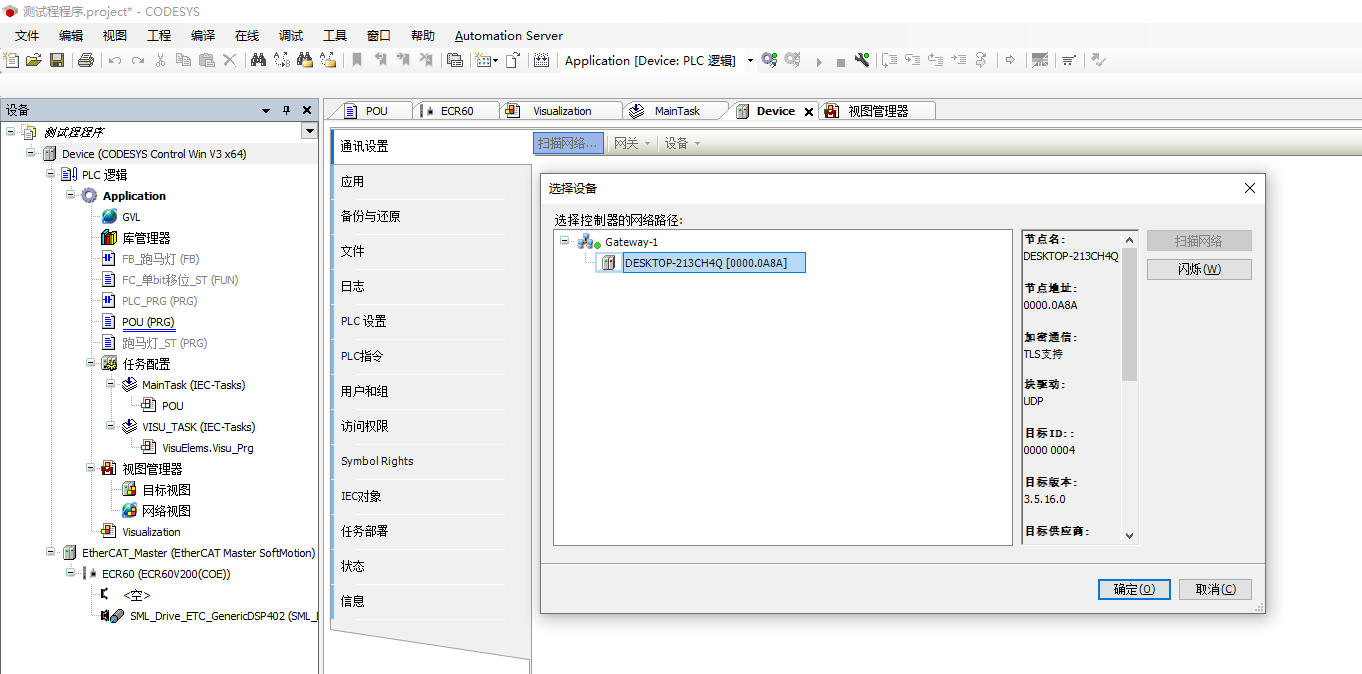Click the node info panel scrollbar thumb

1129,315
